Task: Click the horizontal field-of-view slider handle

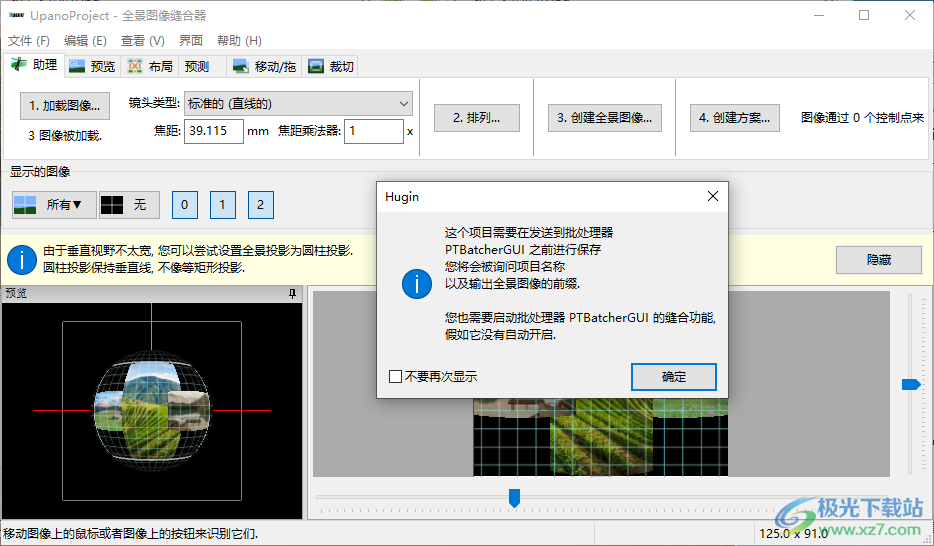Action: tap(514, 498)
